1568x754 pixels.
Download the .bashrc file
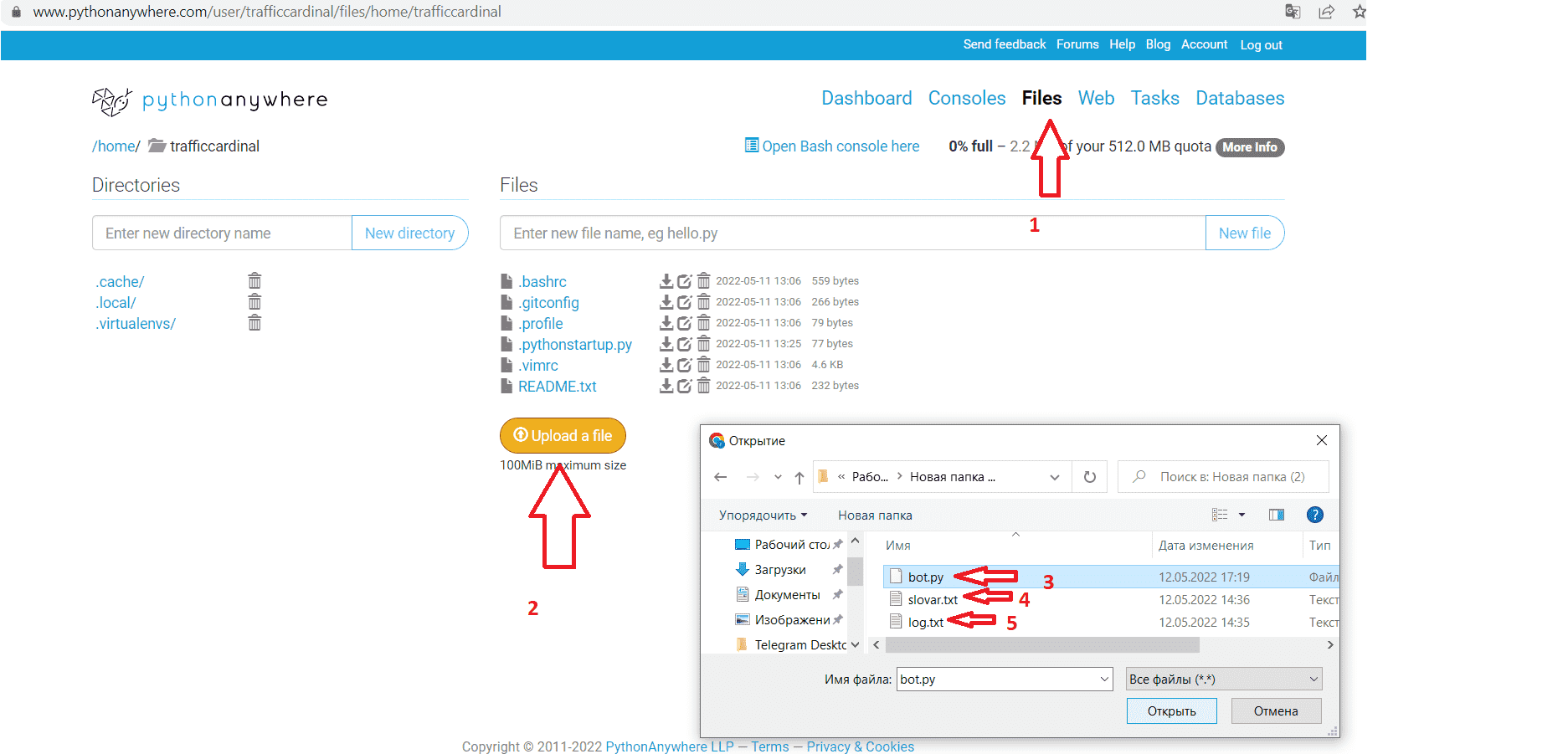[666, 281]
